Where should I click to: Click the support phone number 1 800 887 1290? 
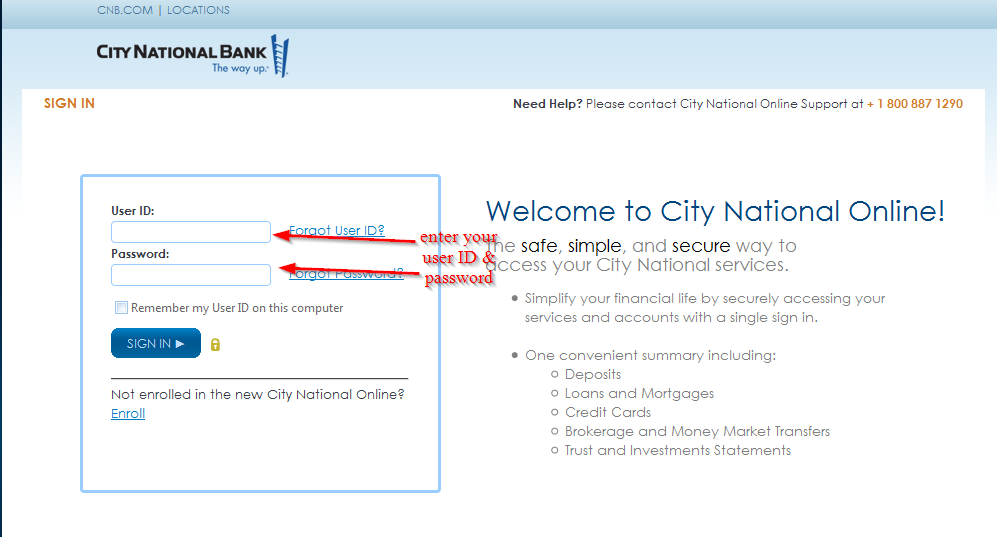tap(915, 104)
